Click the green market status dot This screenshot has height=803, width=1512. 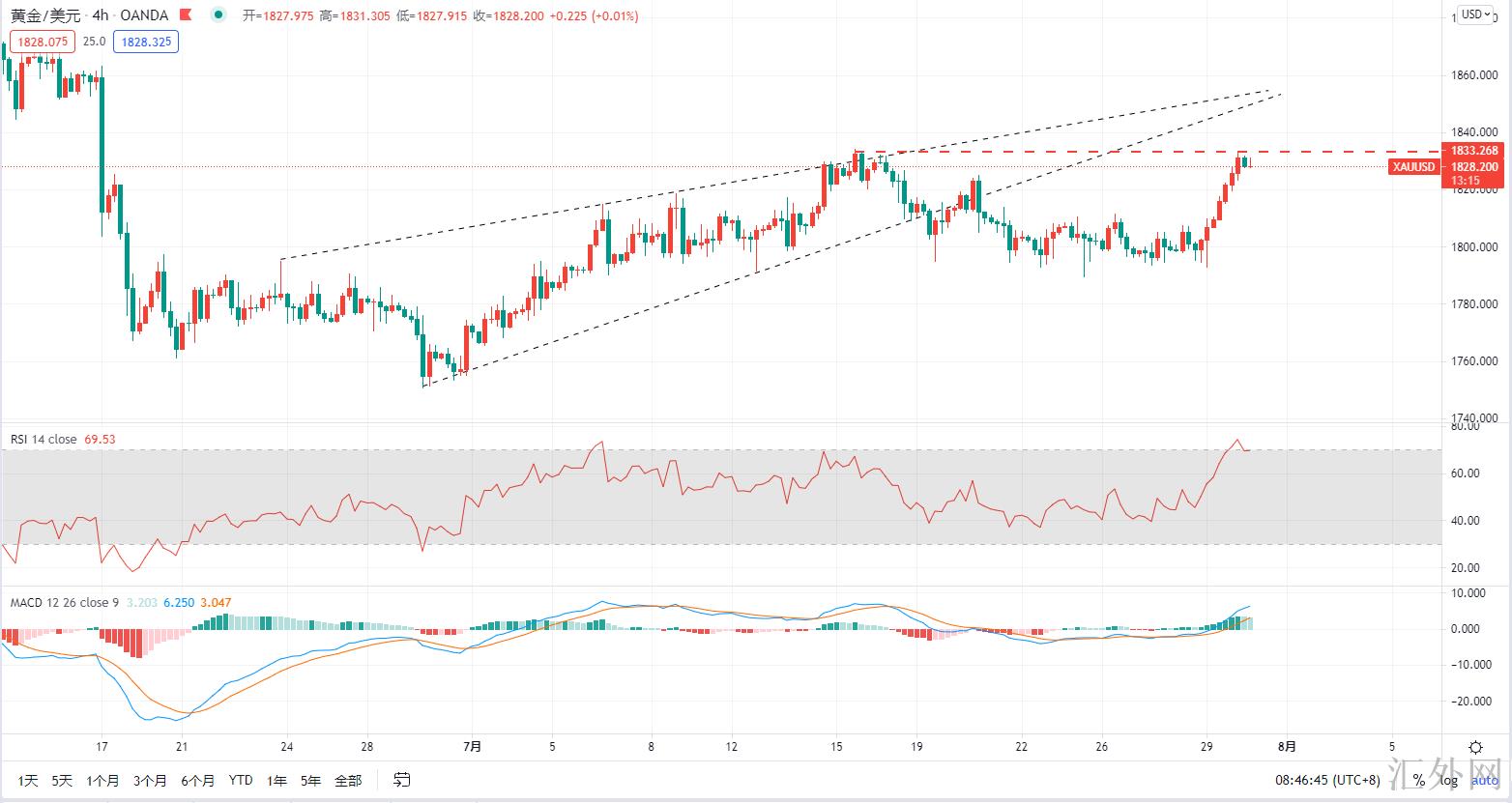[221, 15]
